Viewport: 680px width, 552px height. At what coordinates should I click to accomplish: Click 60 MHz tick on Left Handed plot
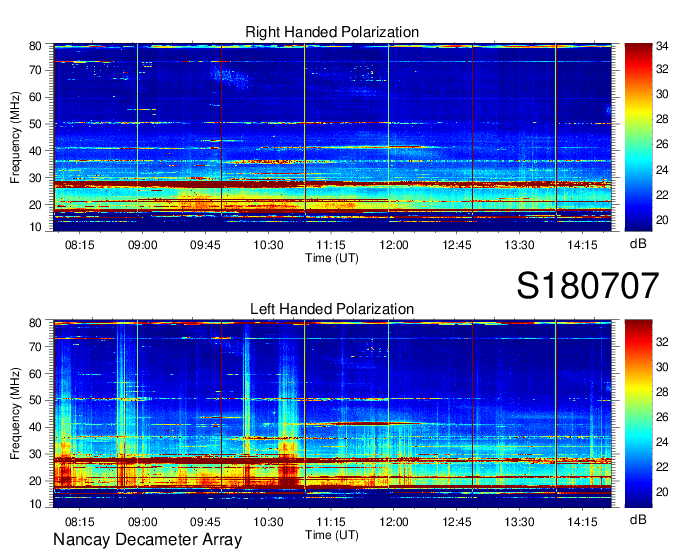[x=35, y=374]
